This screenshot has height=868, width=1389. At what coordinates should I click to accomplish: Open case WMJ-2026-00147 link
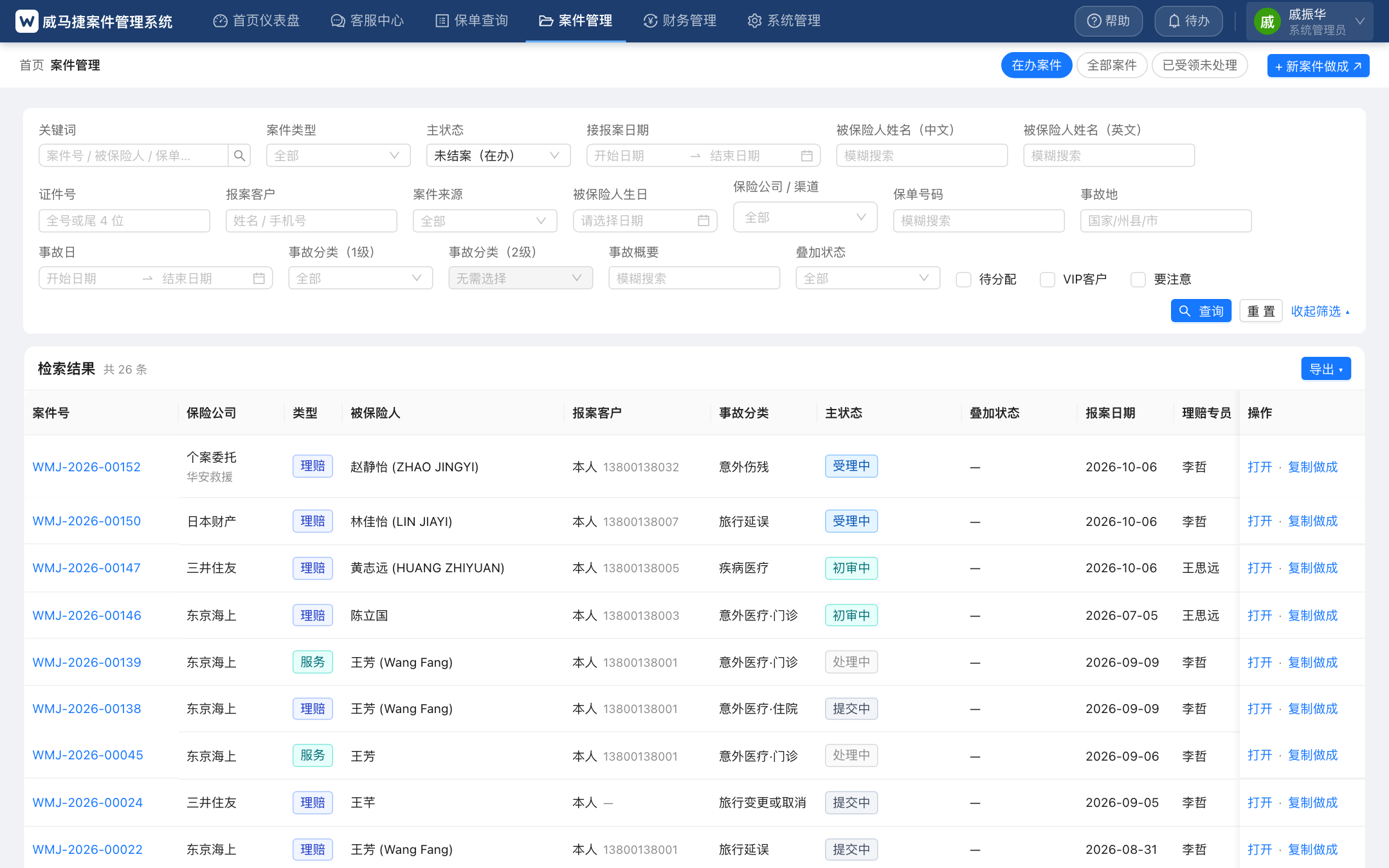(x=86, y=568)
